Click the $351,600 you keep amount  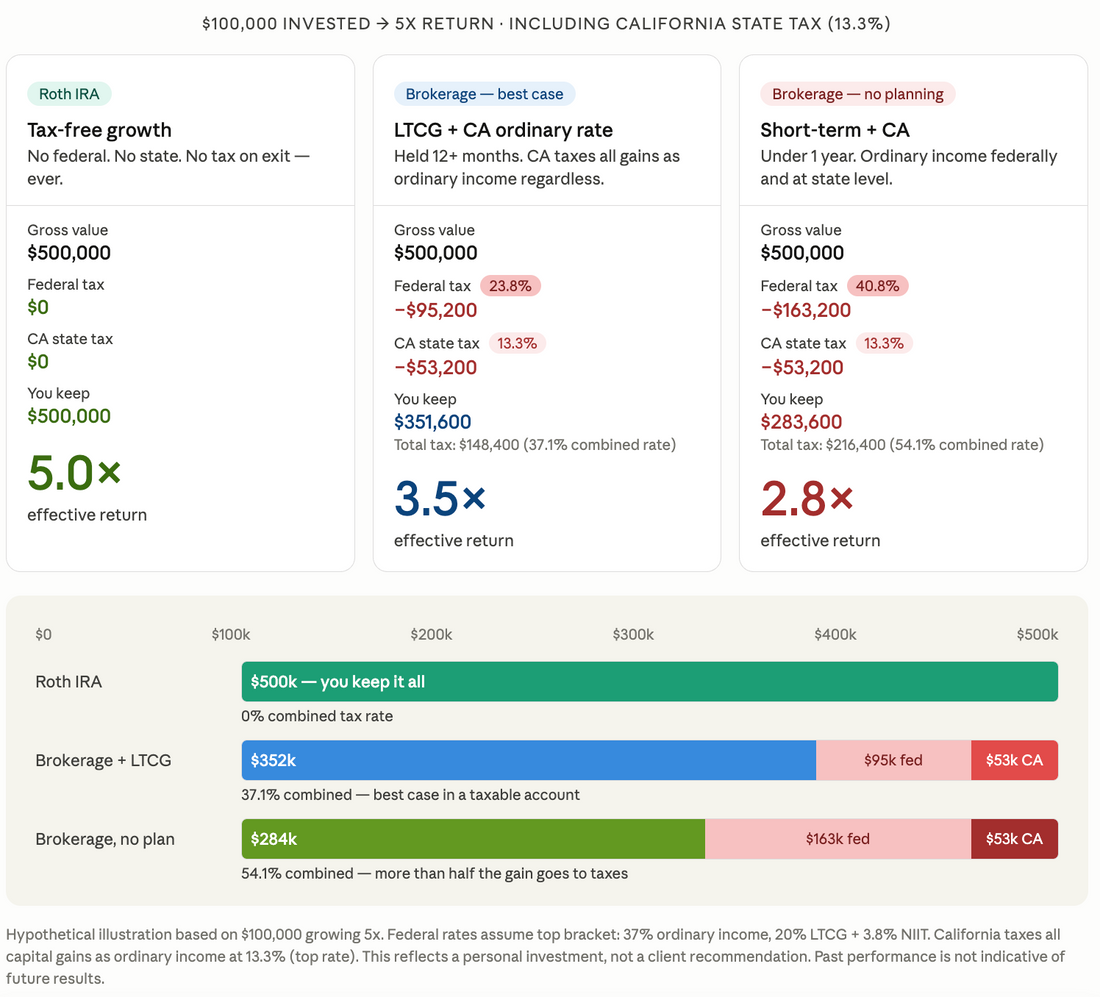432,422
